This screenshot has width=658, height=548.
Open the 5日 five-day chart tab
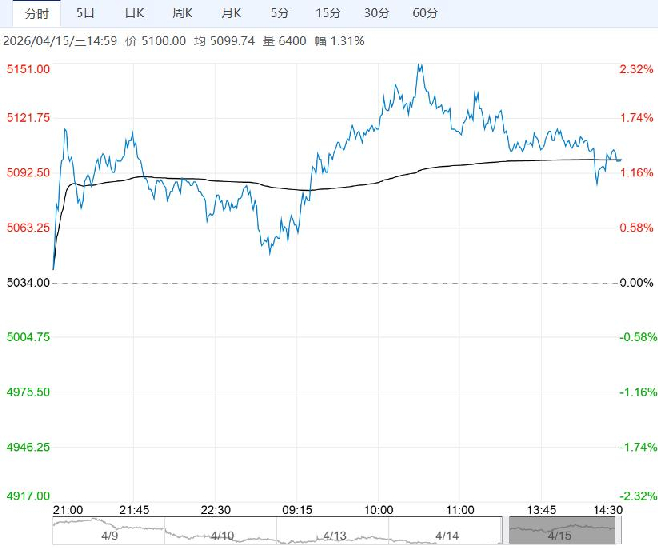click(87, 13)
